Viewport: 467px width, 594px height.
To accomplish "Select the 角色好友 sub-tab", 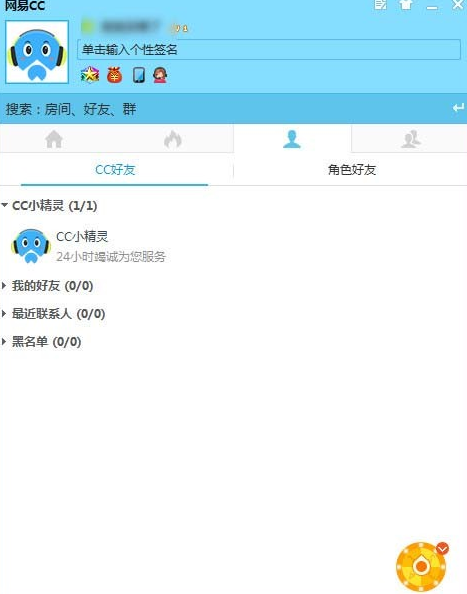I will 352,170.
